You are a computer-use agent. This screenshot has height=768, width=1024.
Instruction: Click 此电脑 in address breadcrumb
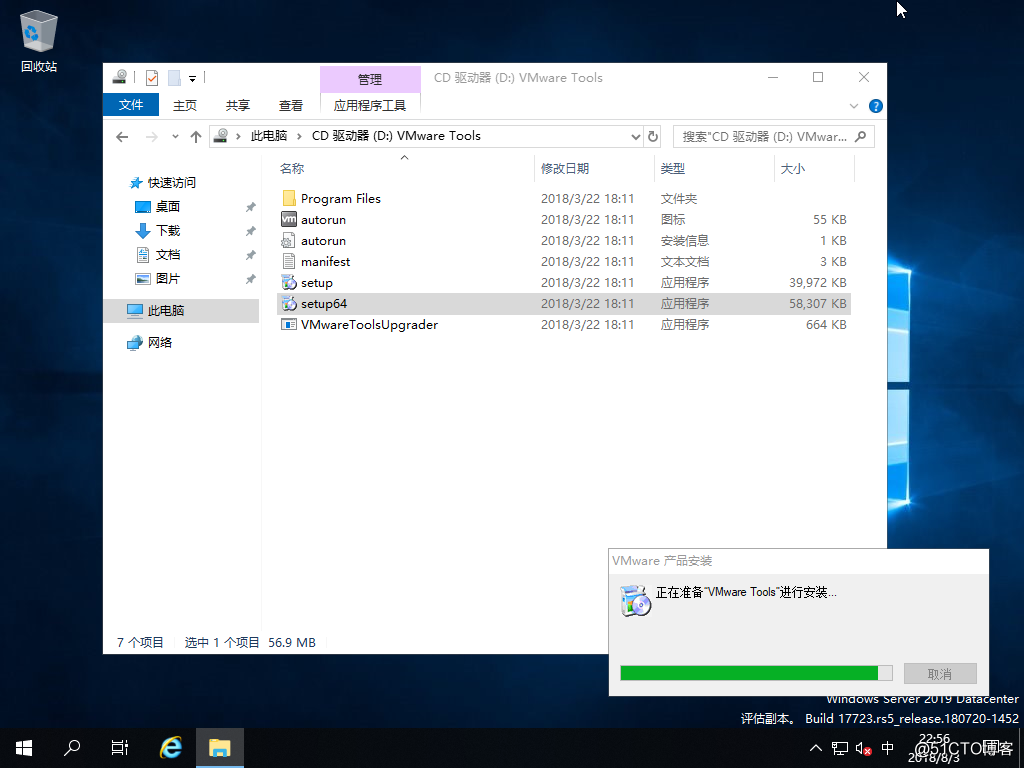click(x=268, y=136)
